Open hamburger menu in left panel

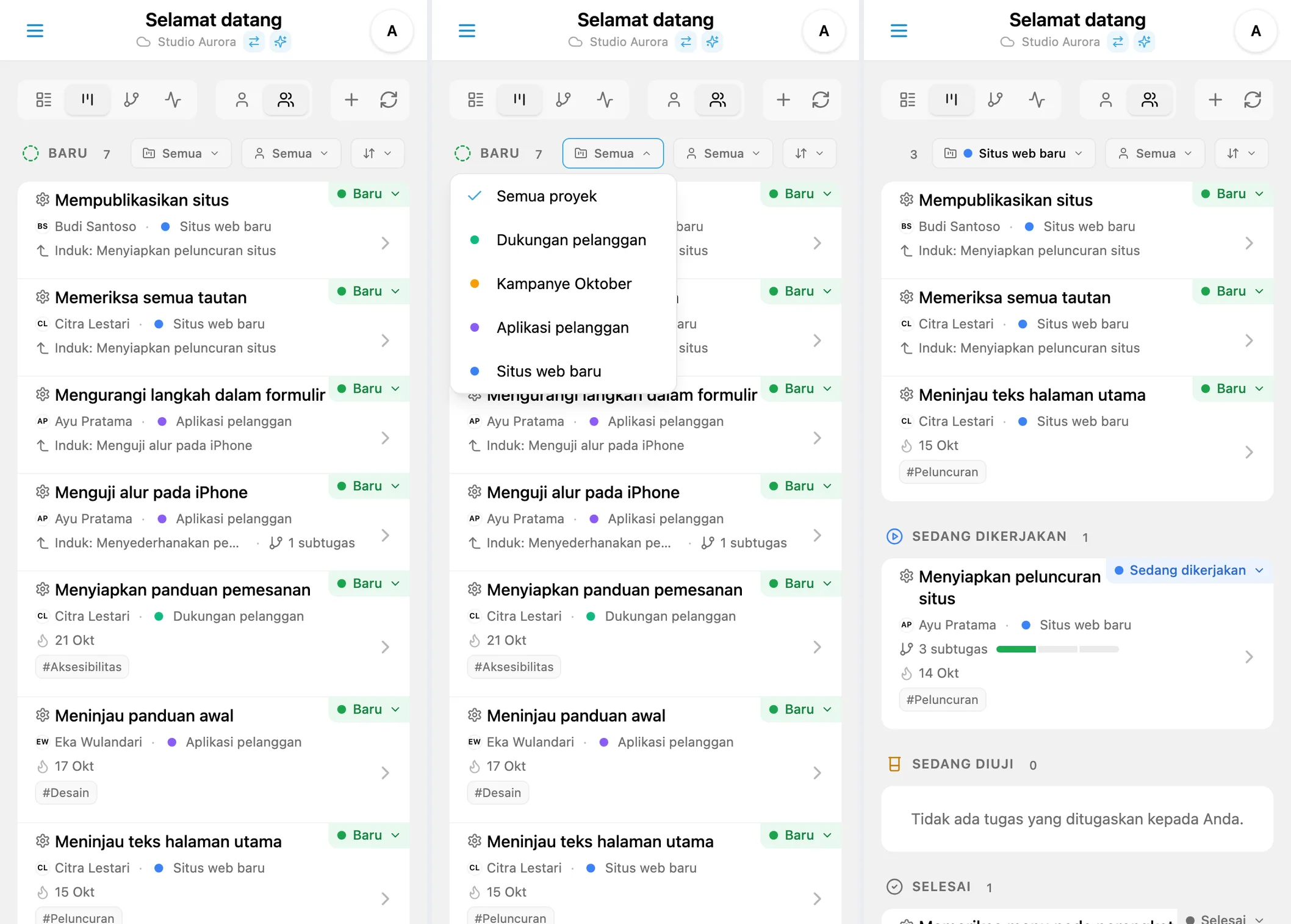[x=35, y=30]
